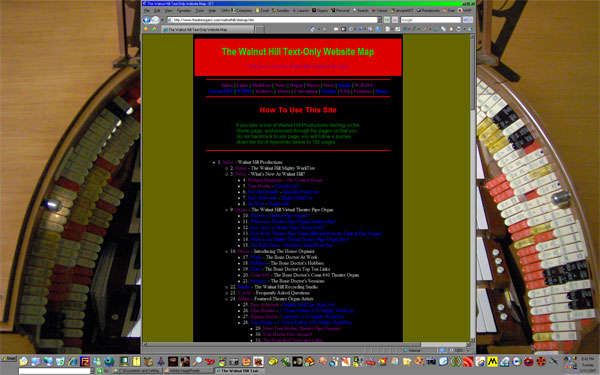Open the Edit menu
This screenshot has width=600, height=375.
pyautogui.click(x=157, y=11)
